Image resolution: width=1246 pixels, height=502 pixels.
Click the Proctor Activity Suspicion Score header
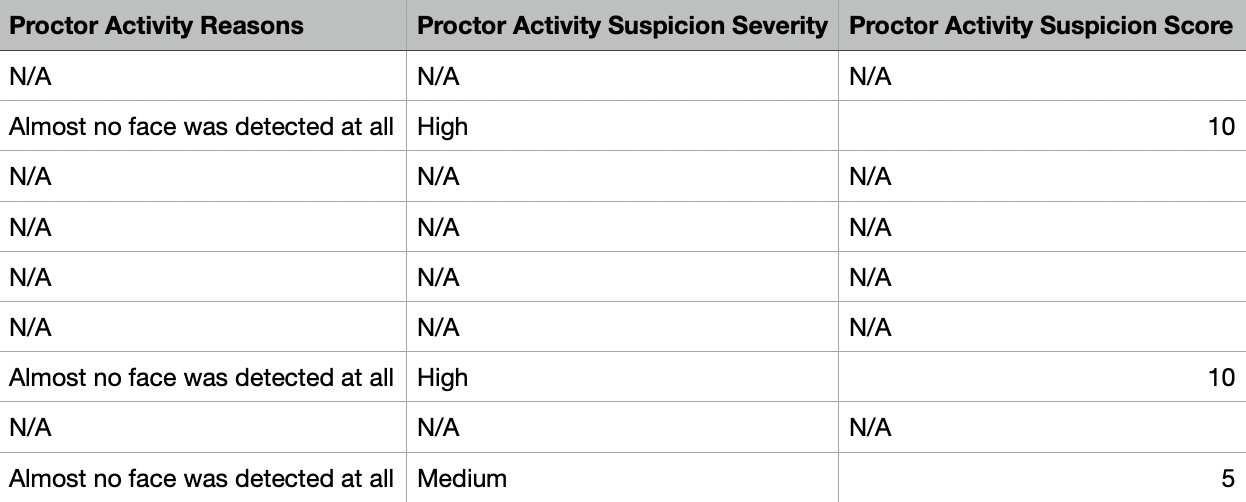(x=1040, y=26)
